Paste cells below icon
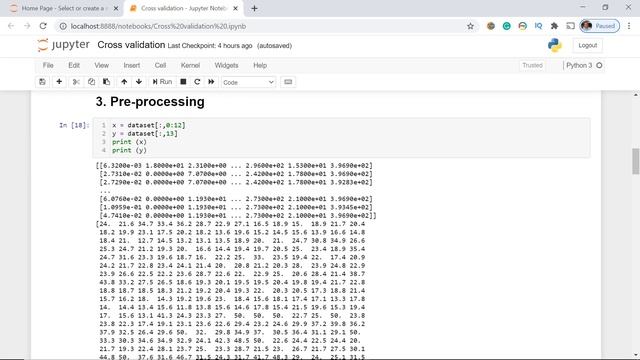Viewport: 640px width, 360px height. [x=107, y=82]
